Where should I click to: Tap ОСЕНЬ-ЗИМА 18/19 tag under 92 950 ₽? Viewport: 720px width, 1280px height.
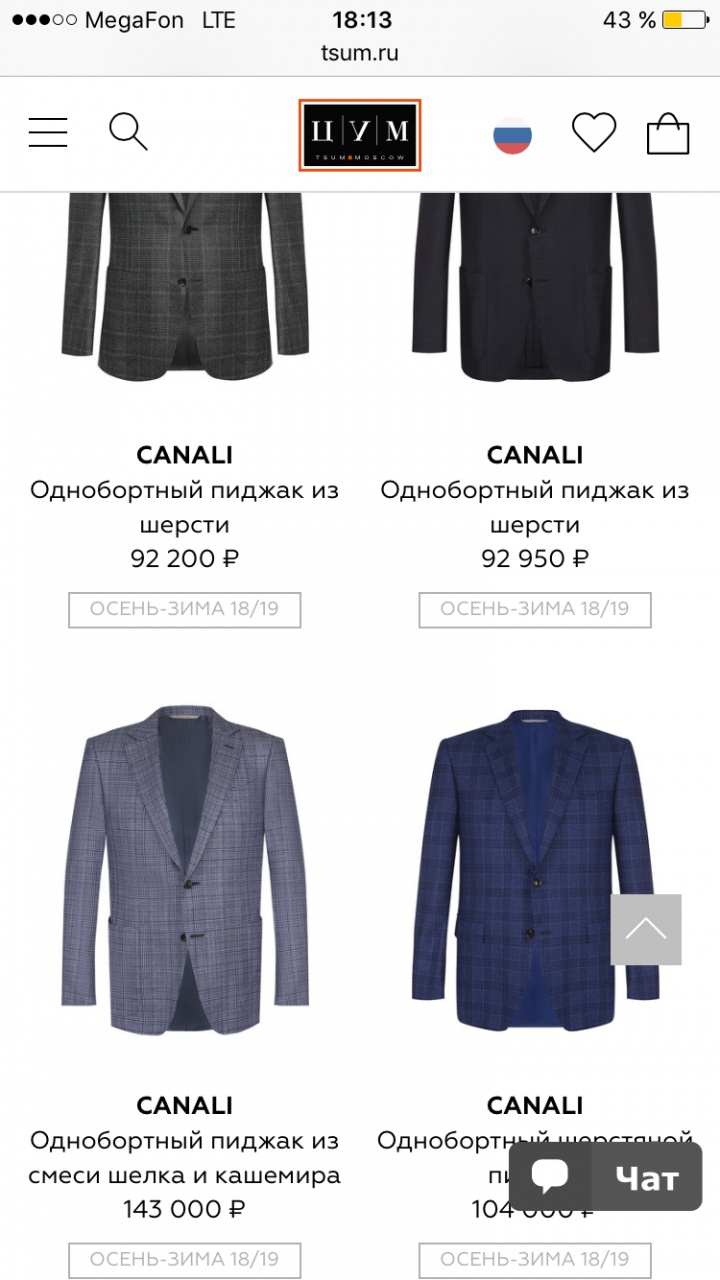(x=535, y=609)
